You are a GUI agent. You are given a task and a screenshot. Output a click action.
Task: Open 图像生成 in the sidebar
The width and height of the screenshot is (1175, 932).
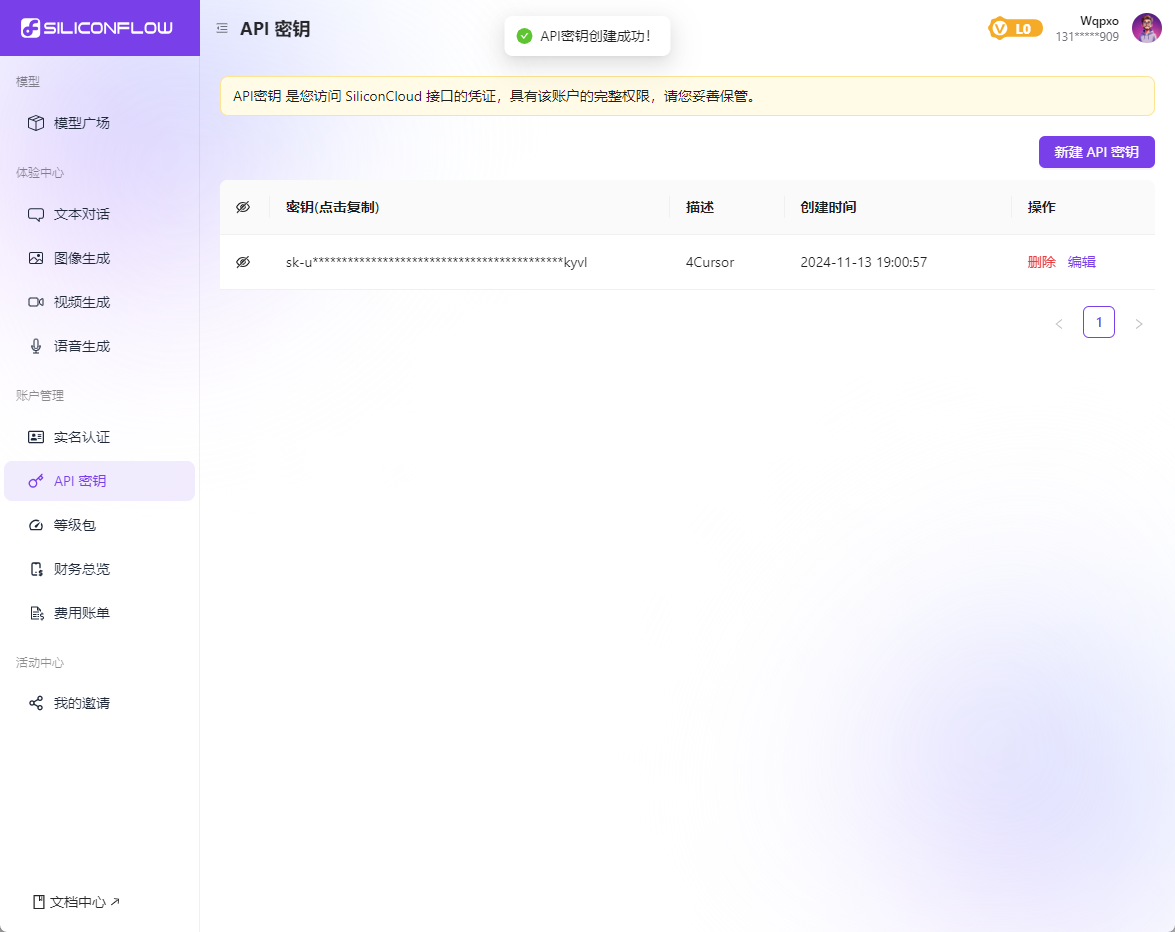coord(82,258)
